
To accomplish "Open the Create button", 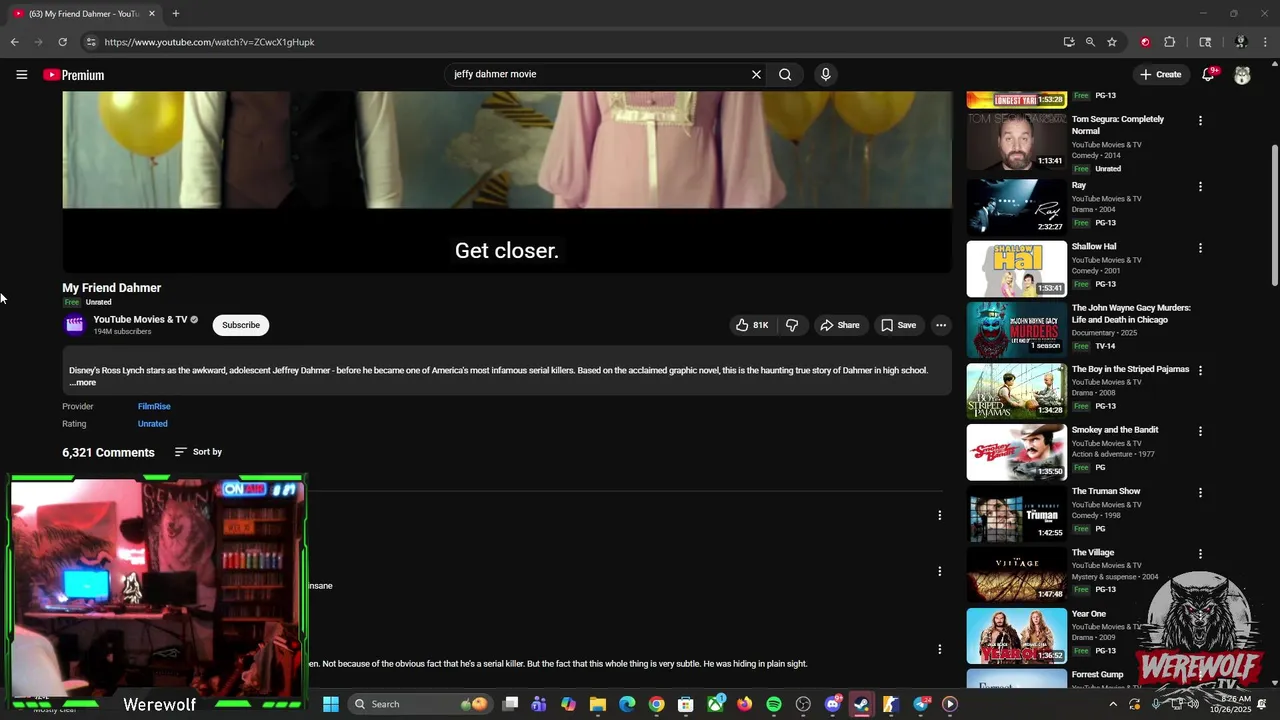I will (1160, 75).
